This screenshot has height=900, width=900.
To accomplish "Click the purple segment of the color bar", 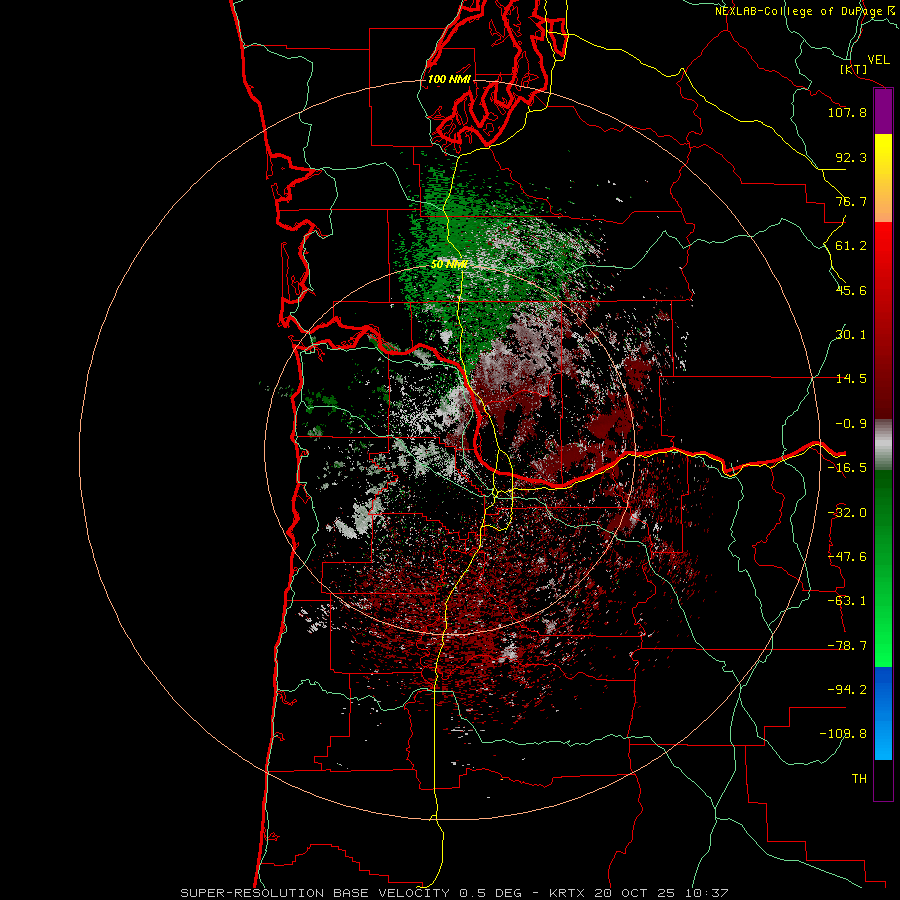I will point(883,112).
